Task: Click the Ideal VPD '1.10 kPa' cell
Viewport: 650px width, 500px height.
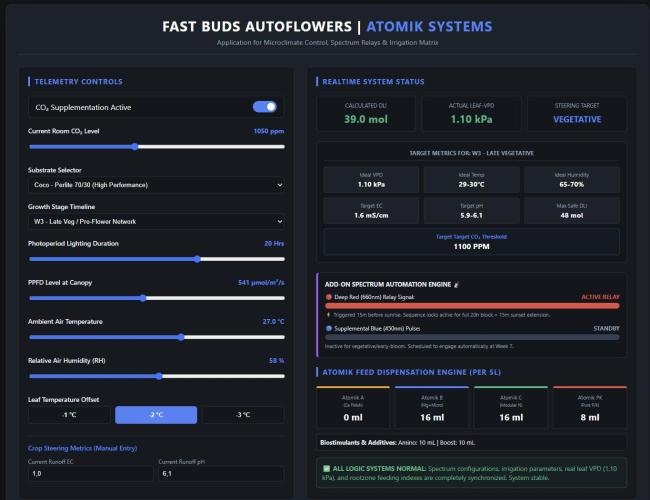Action: [371, 180]
